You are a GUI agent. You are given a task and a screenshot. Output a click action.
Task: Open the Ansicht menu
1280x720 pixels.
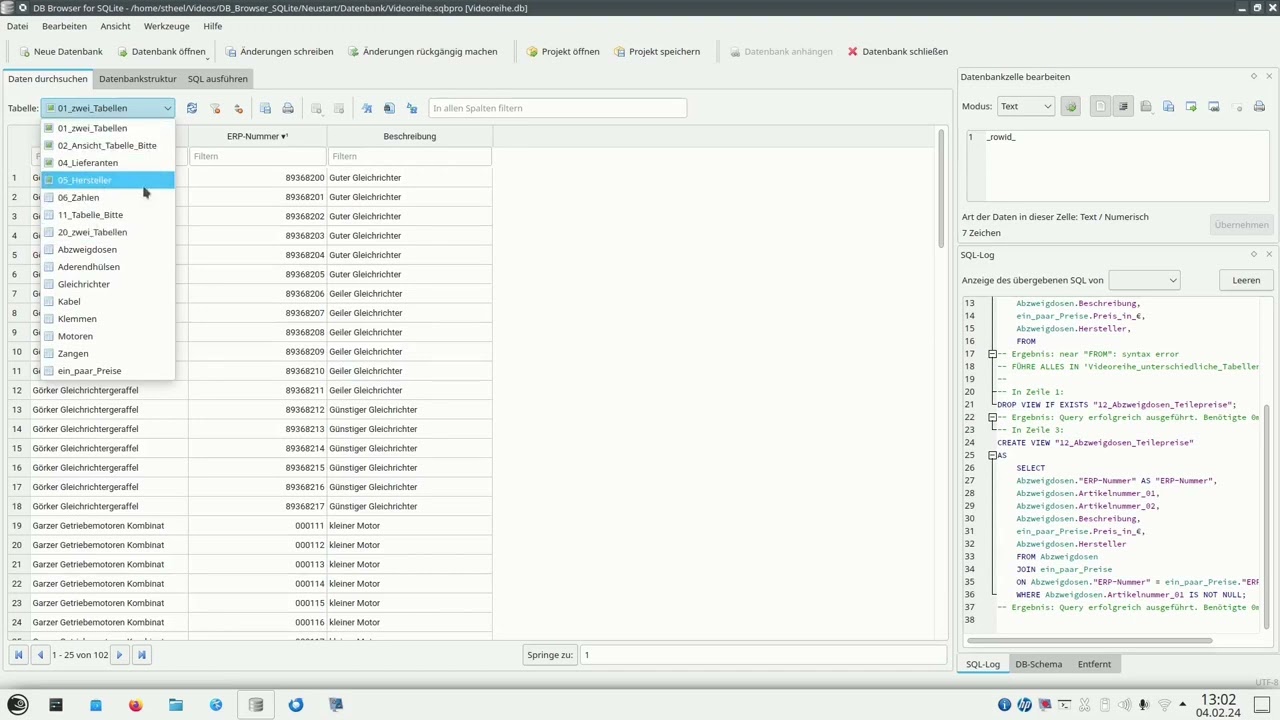click(x=115, y=26)
